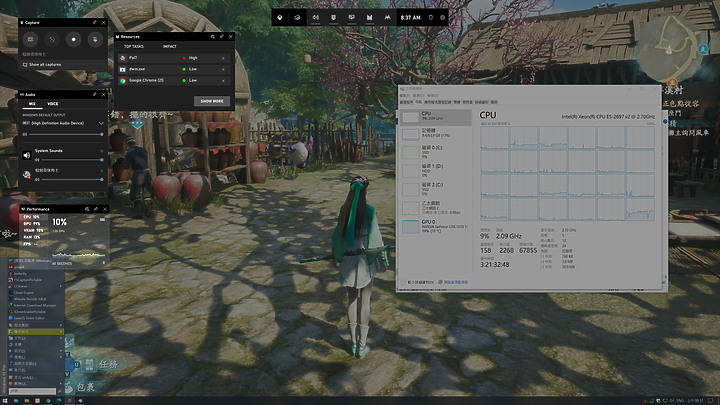Image resolution: width=720 pixels, height=405 pixels.
Task: Select GPU 0 in Task Manager sidebar
Action: coord(435,226)
